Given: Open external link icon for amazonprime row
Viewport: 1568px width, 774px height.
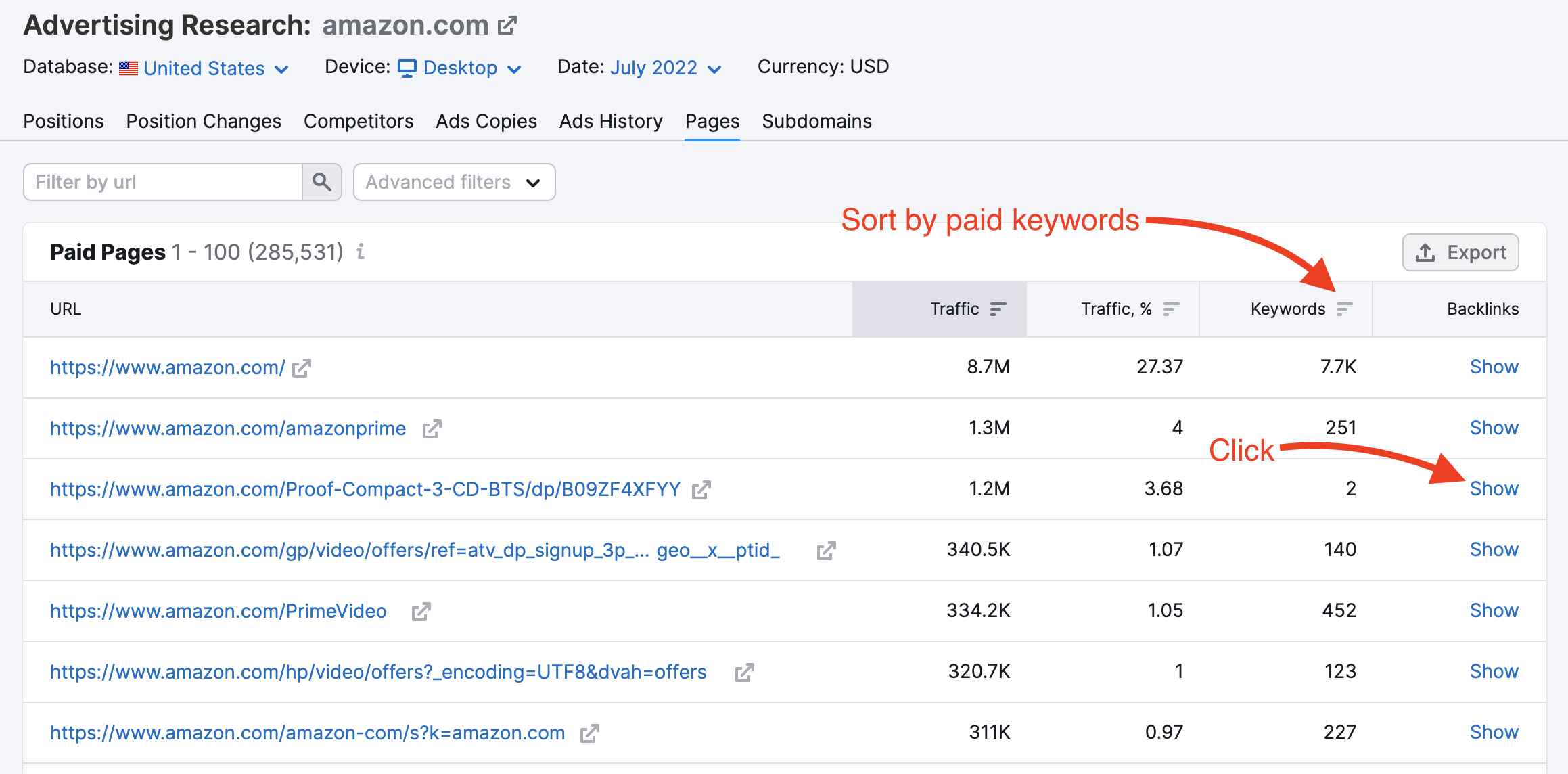Looking at the screenshot, I should (x=432, y=429).
